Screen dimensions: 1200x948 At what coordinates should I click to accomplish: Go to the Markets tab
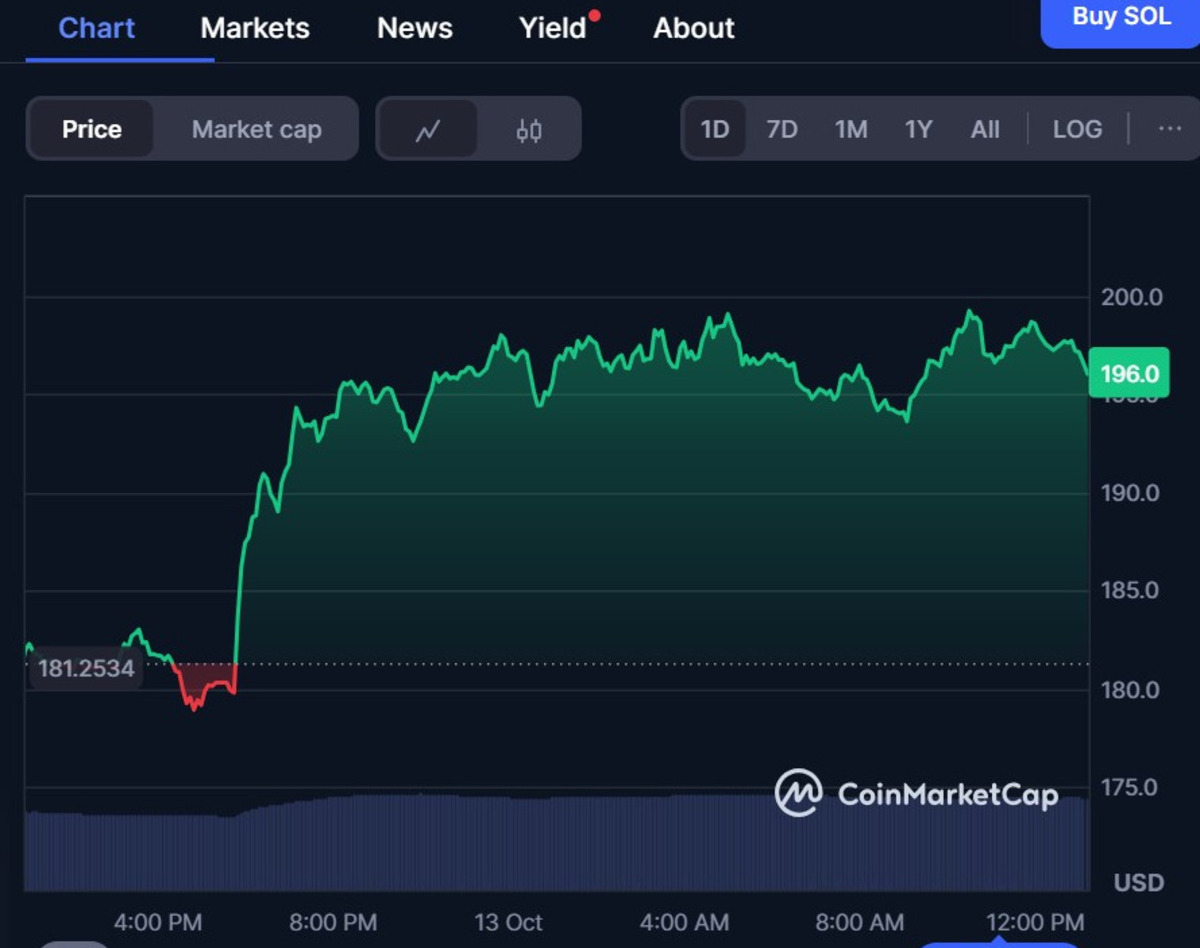point(255,28)
